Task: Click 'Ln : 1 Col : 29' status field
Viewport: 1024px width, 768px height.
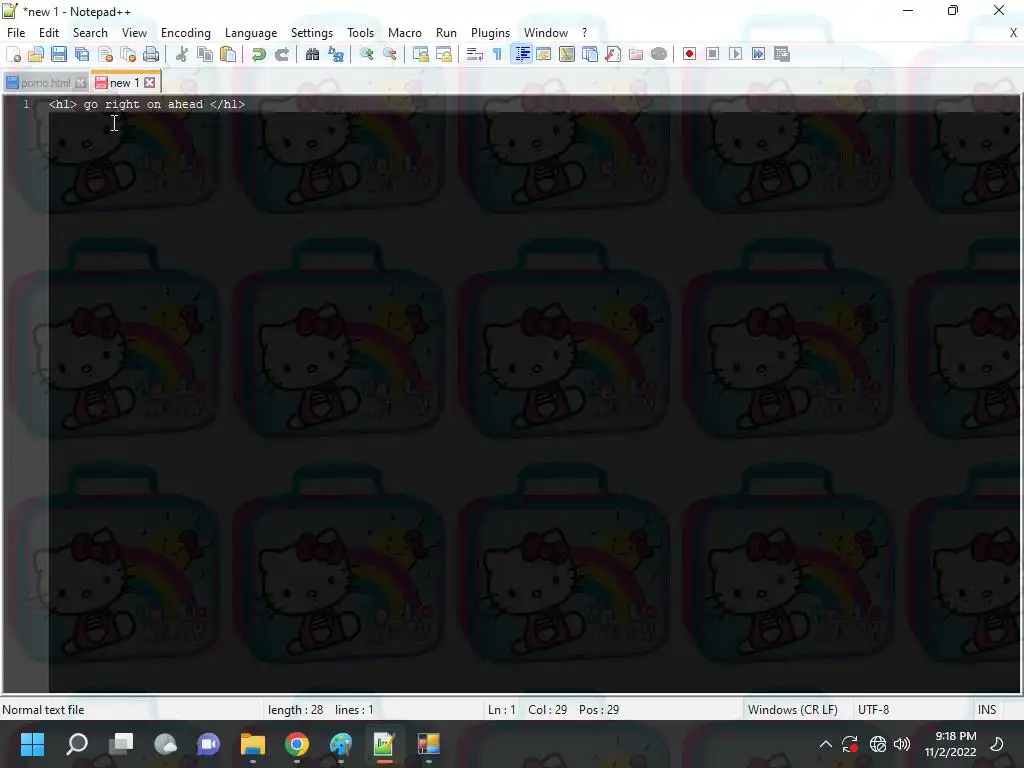Action: (553, 710)
